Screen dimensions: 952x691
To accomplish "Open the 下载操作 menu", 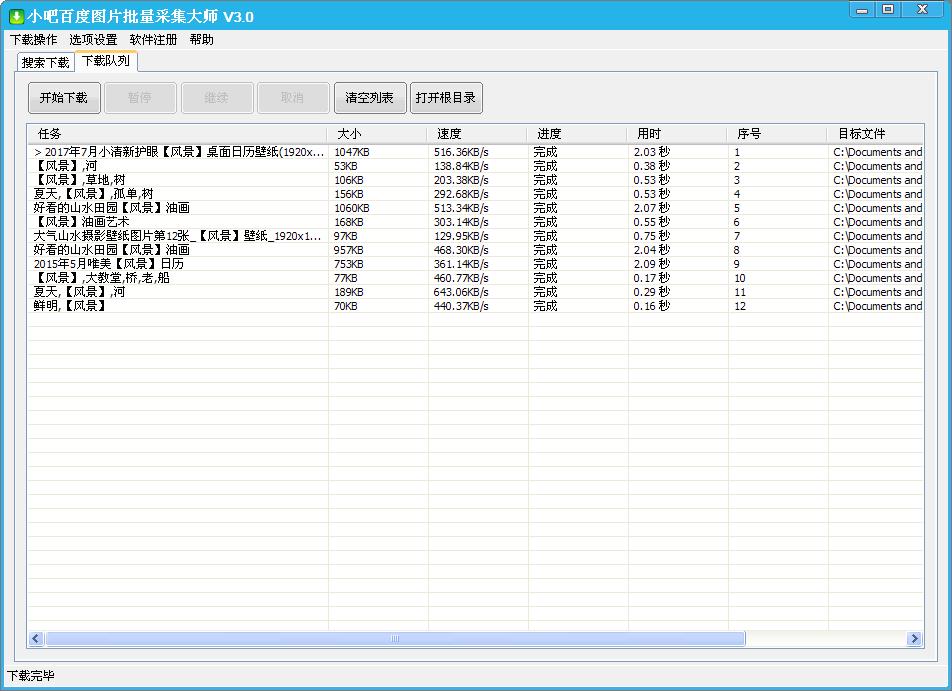I will pos(33,39).
